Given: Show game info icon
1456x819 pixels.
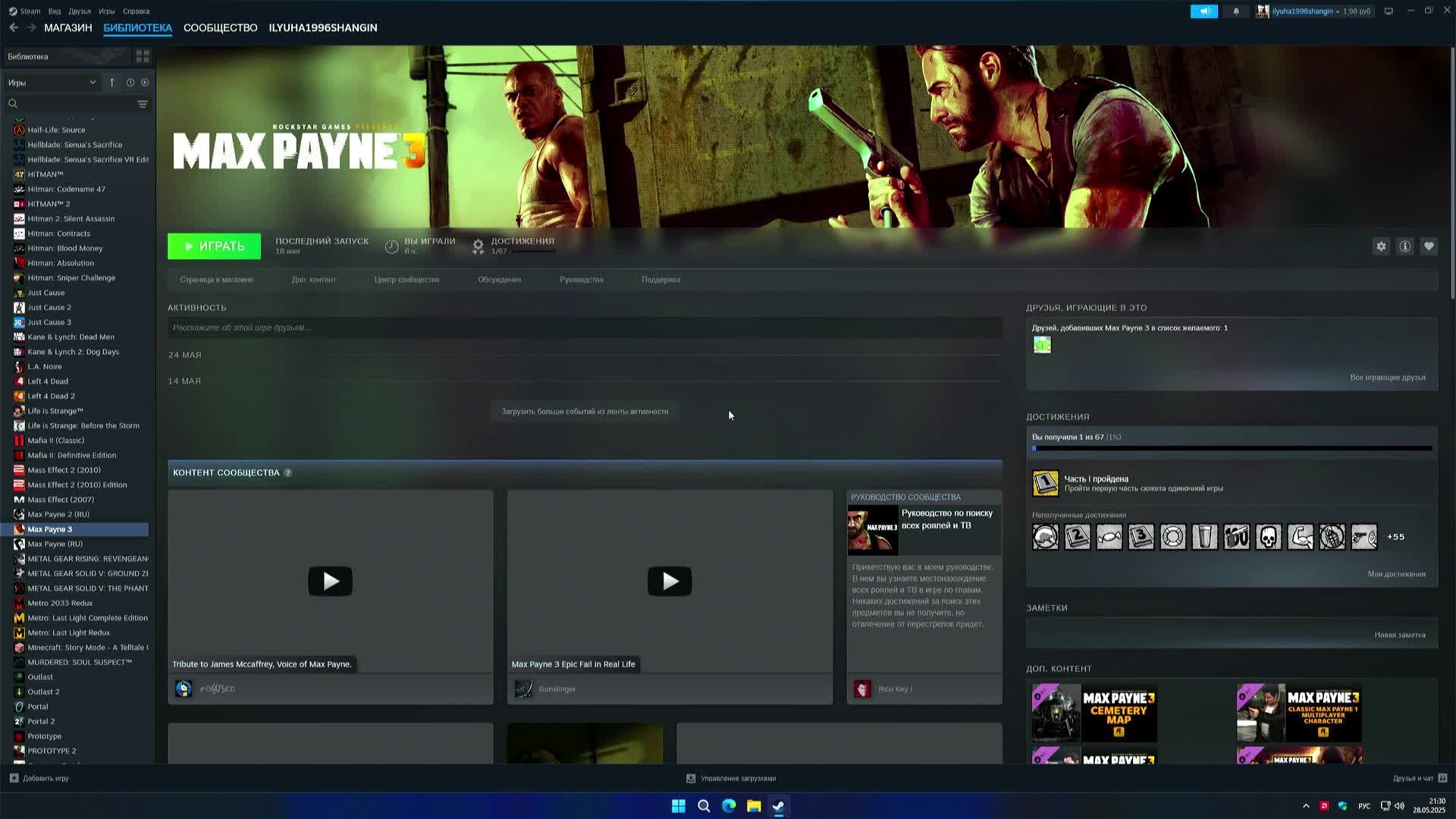Looking at the screenshot, I should coord(1405,246).
